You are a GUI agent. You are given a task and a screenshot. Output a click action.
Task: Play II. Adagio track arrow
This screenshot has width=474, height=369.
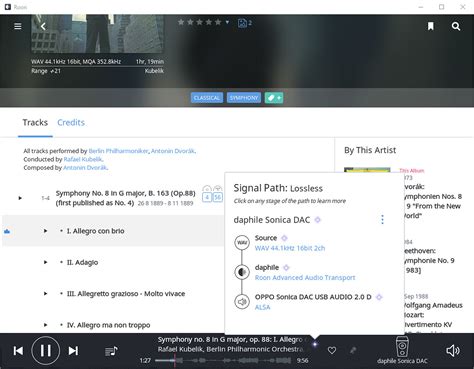coord(45,262)
